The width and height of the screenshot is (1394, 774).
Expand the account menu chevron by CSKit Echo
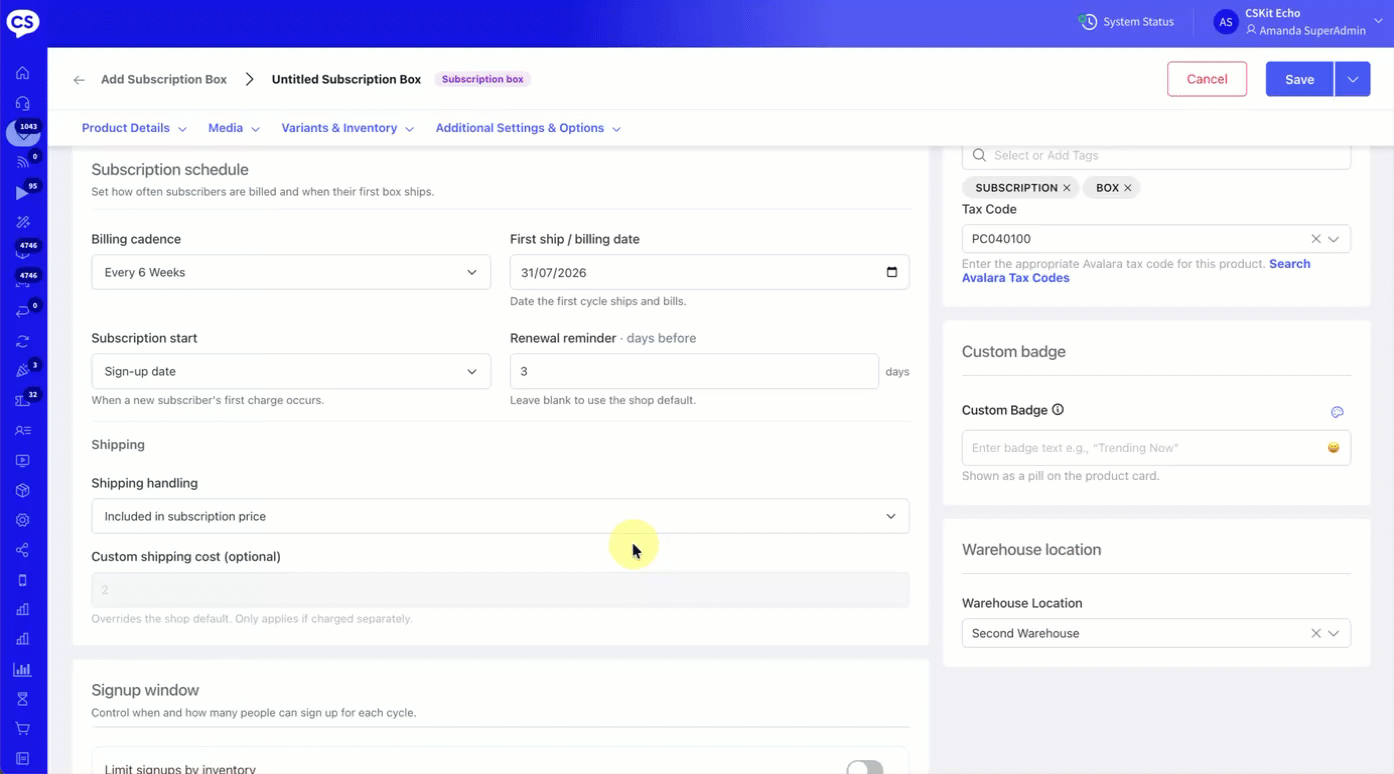1378,20
